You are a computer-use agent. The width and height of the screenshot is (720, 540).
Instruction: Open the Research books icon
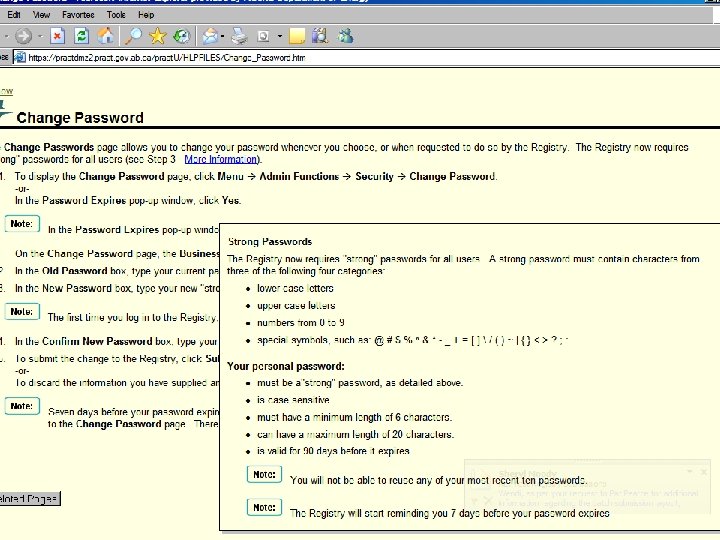pyautogui.click(x=320, y=36)
